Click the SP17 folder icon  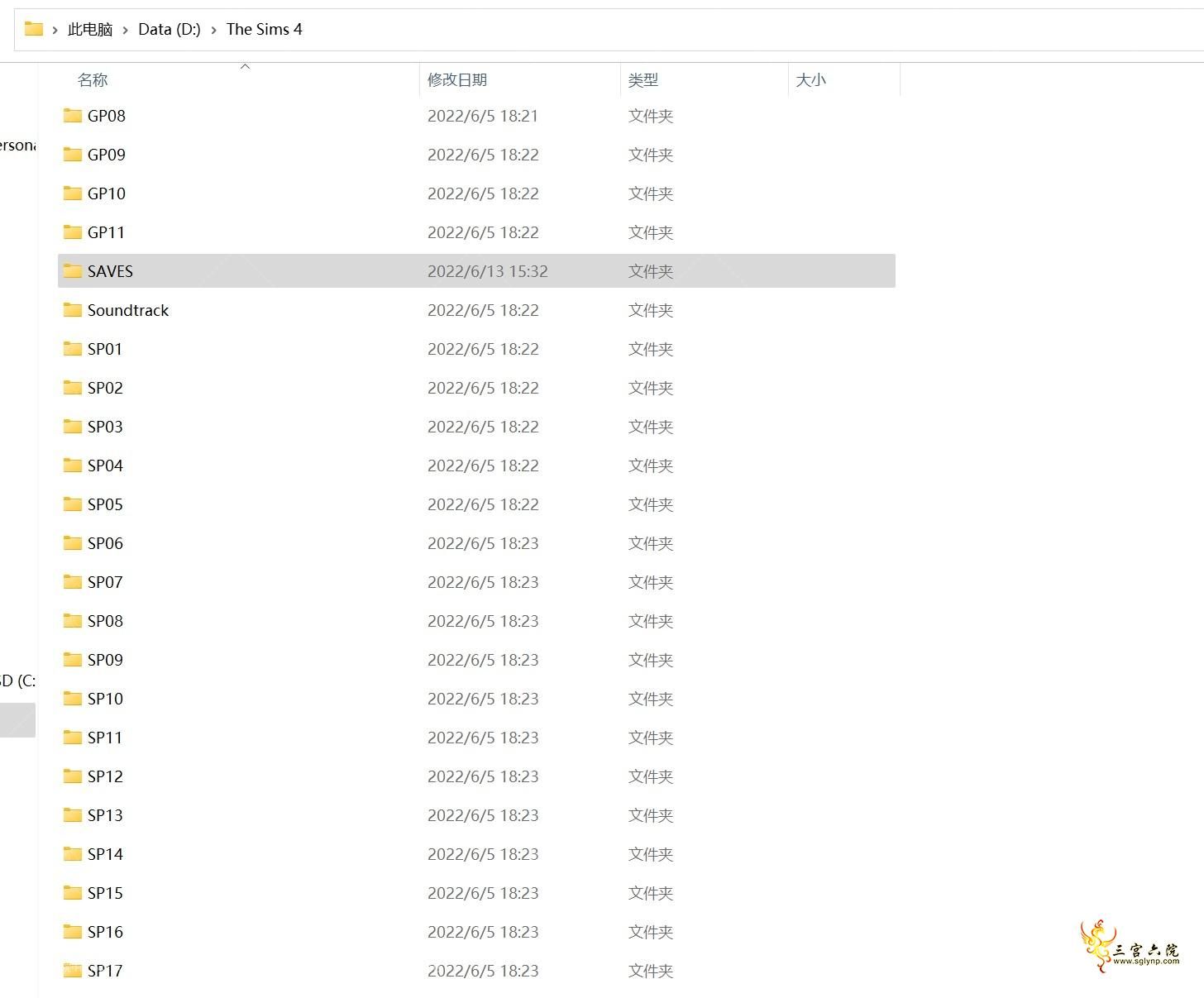click(73, 971)
